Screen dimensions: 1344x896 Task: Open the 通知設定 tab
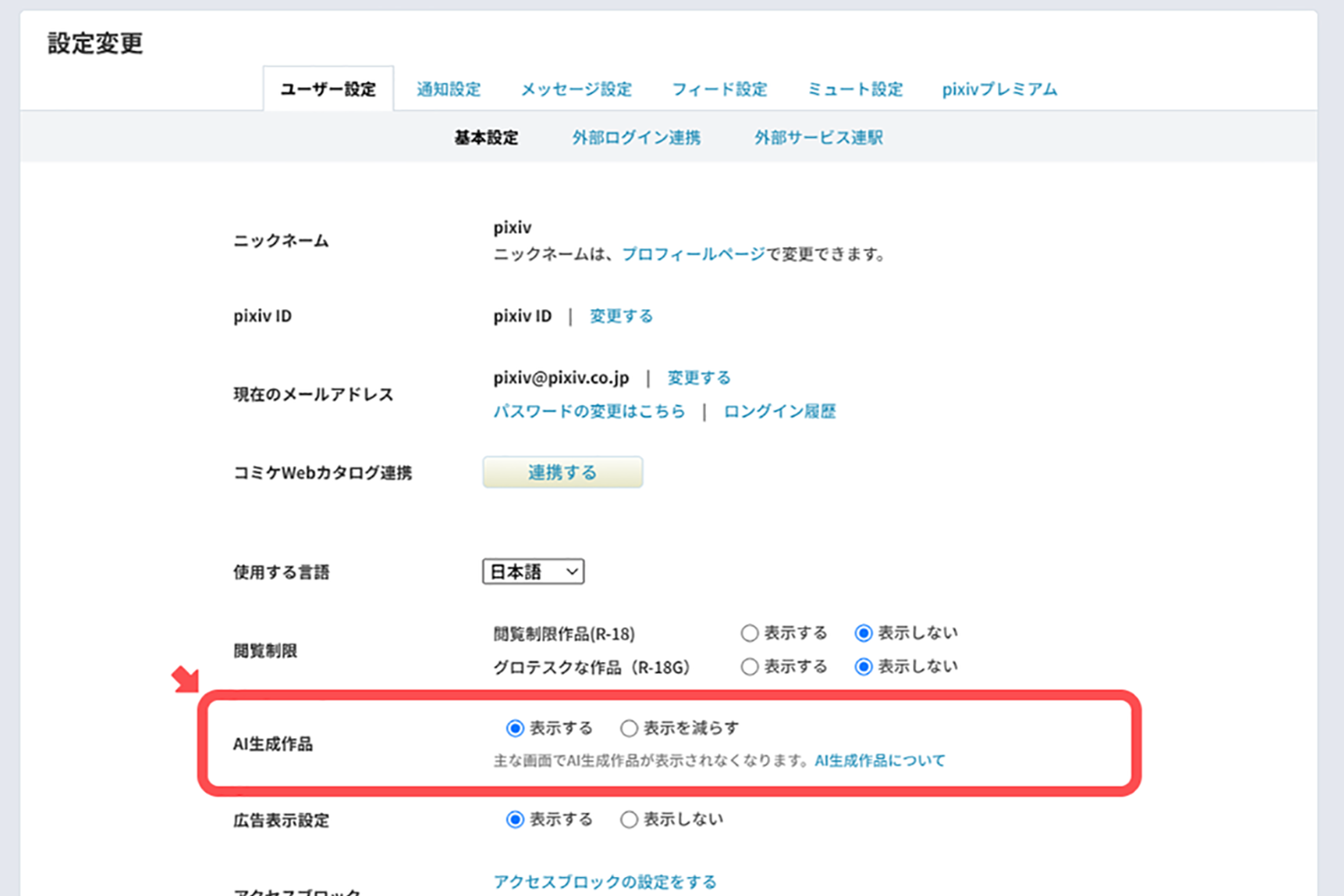point(448,90)
